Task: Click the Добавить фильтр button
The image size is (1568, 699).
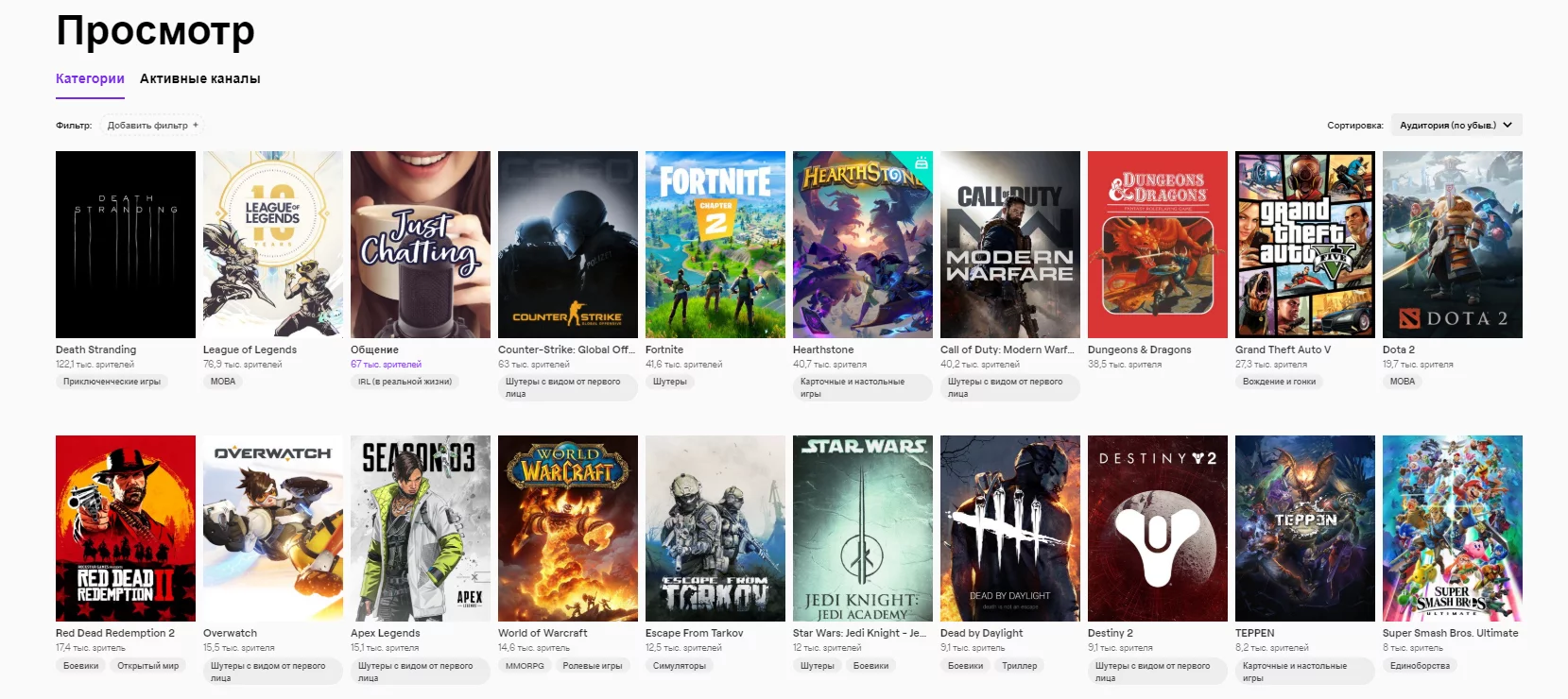Action: [152, 126]
